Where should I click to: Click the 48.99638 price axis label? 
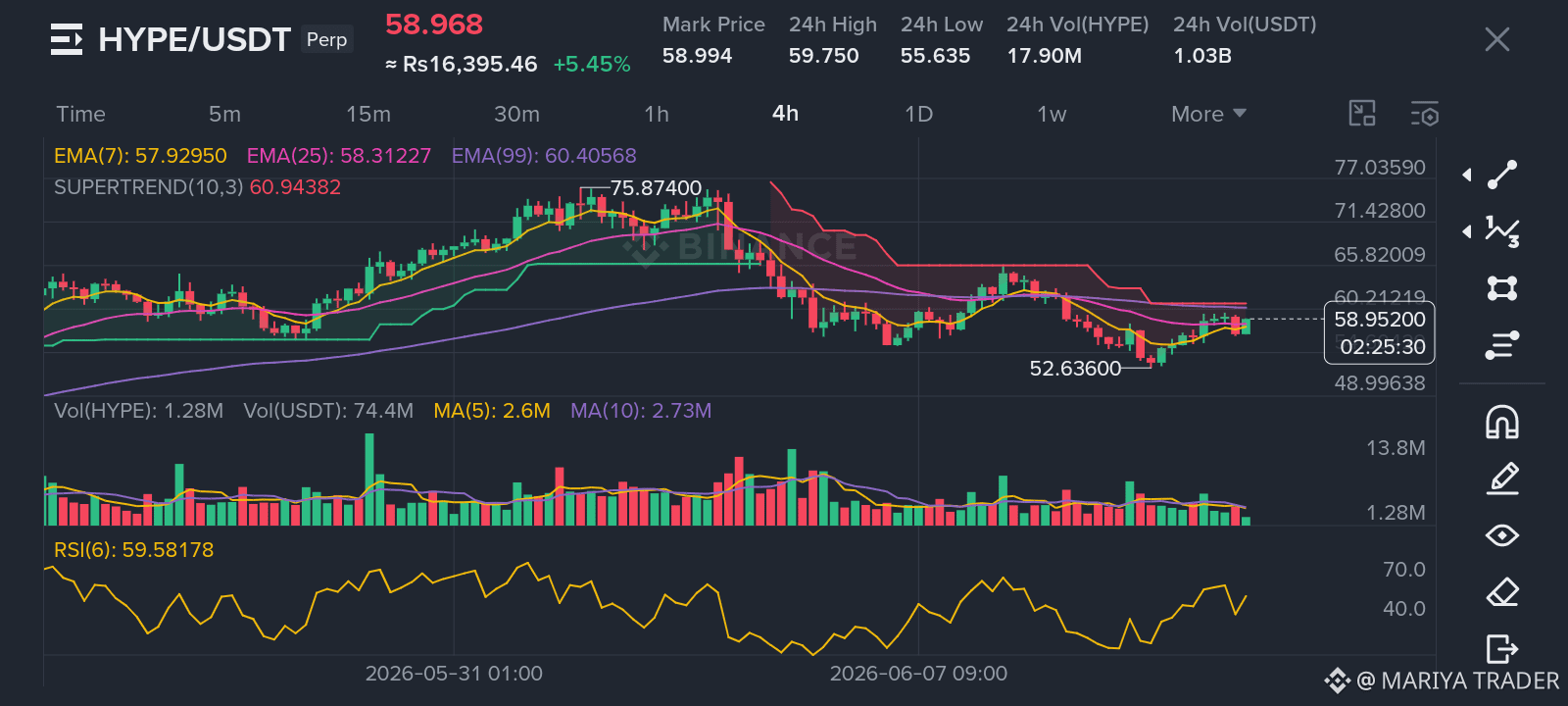[1380, 383]
